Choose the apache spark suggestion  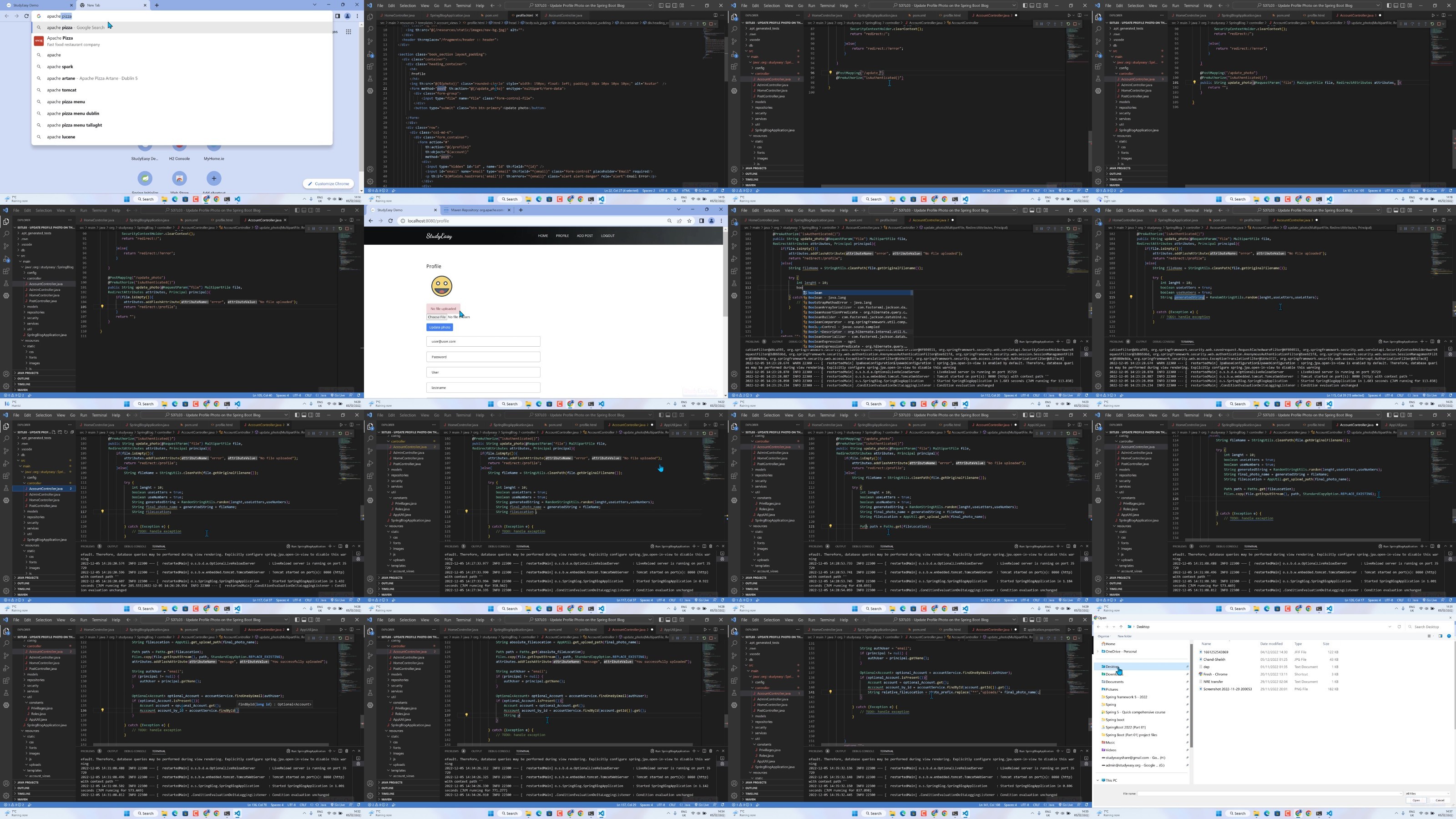tap(60, 67)
